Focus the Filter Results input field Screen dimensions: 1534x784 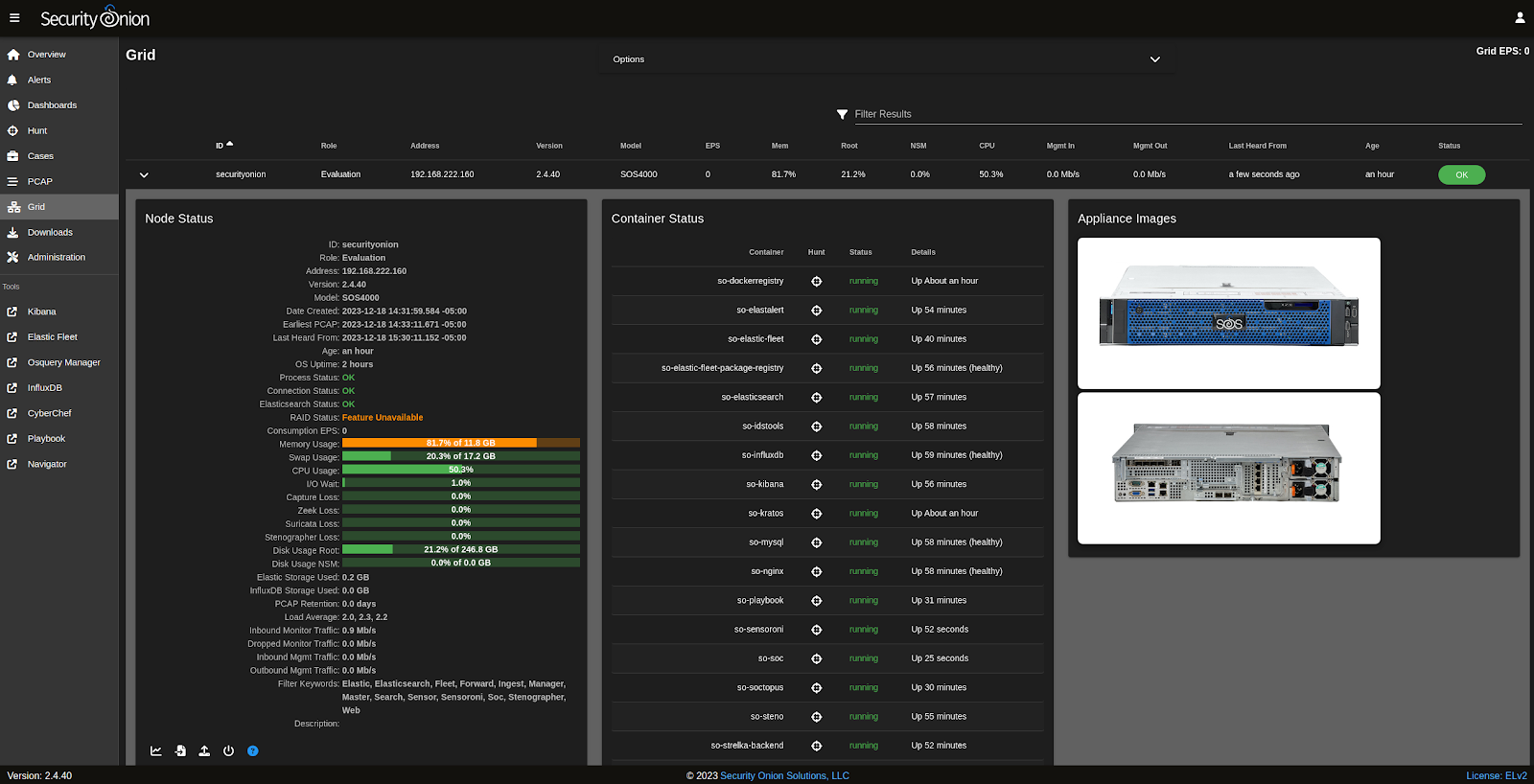coord(1187,114)
